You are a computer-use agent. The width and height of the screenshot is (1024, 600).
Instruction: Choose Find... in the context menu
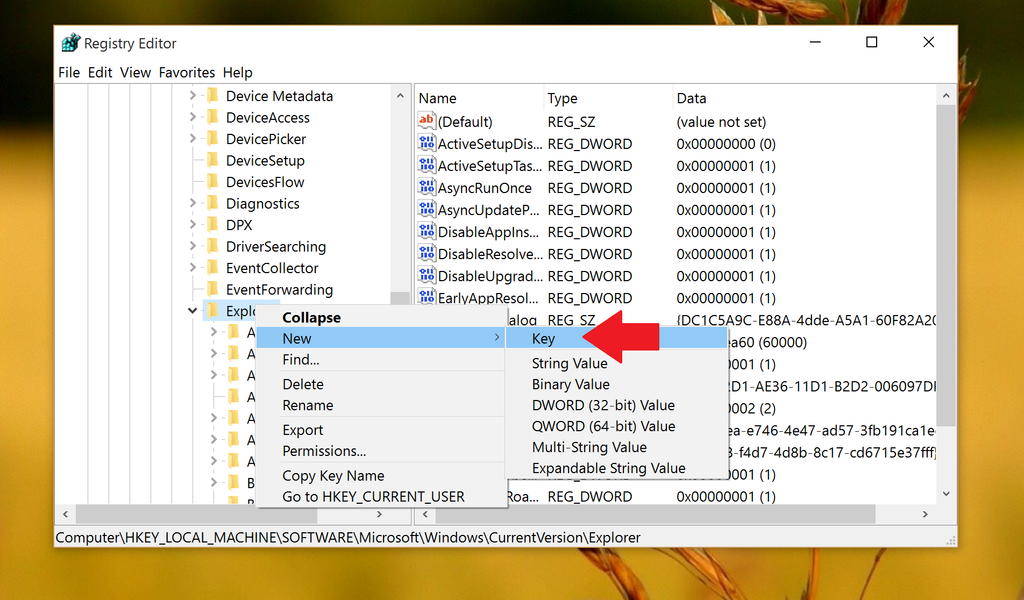coord(381,359)
